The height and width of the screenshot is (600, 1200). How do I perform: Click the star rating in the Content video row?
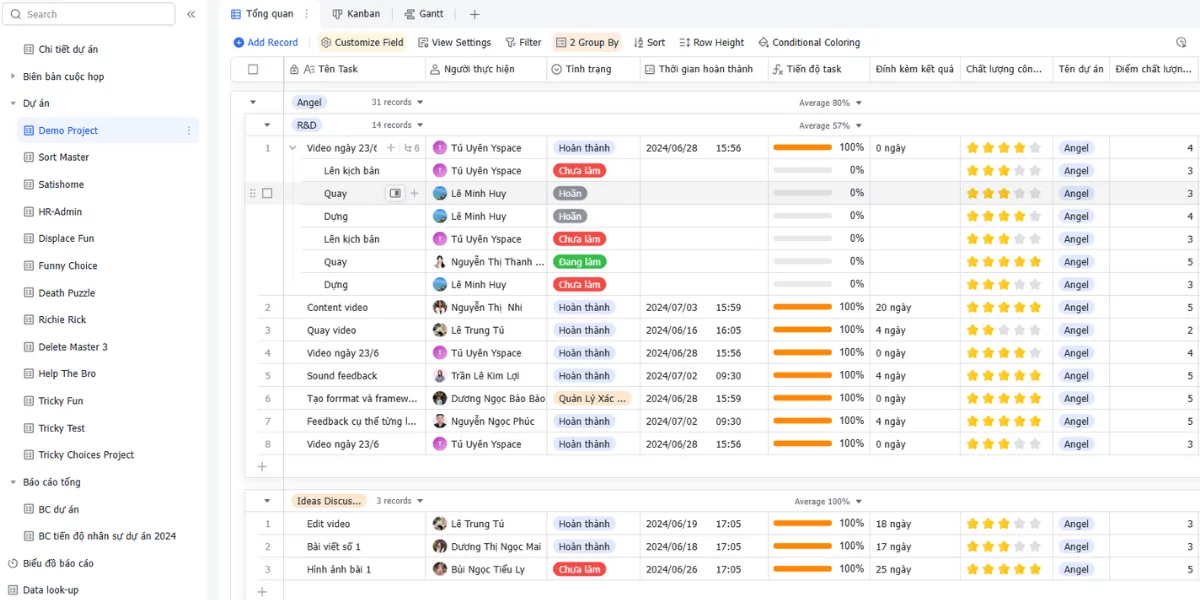1003,308
